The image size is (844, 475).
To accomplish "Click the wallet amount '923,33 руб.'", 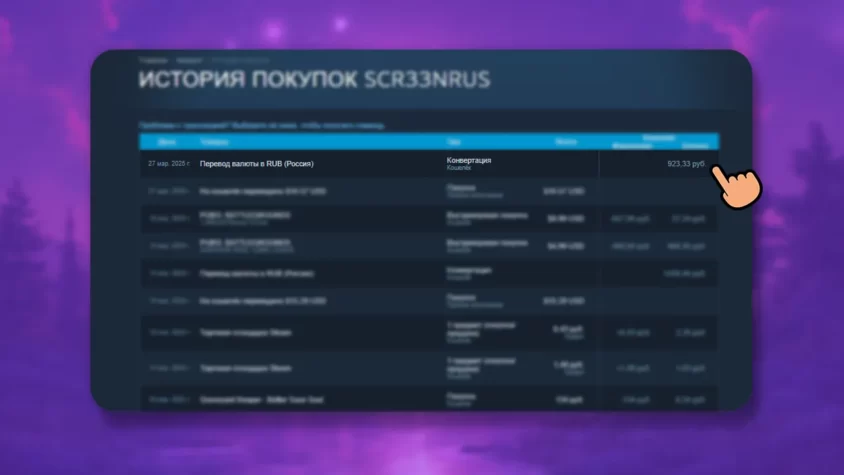I will point(686,164).
